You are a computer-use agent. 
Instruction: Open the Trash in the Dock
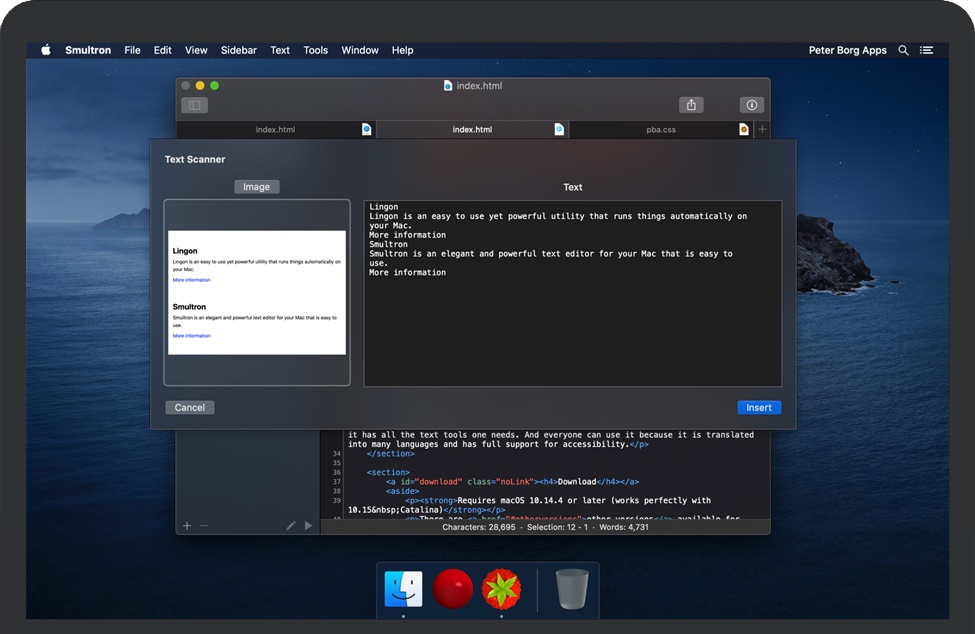tap(571, 589)
